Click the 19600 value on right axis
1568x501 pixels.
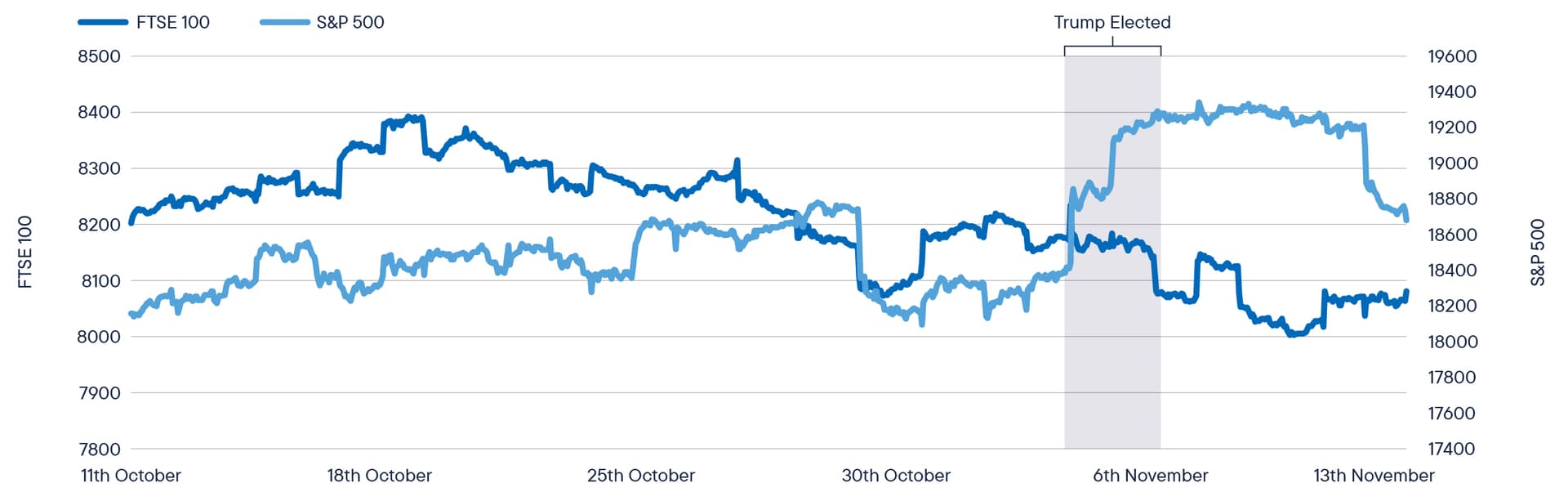tap(1451, 56)
